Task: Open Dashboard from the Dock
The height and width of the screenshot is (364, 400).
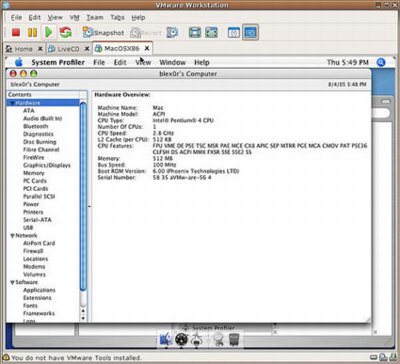Action: [x=181, y=339]
